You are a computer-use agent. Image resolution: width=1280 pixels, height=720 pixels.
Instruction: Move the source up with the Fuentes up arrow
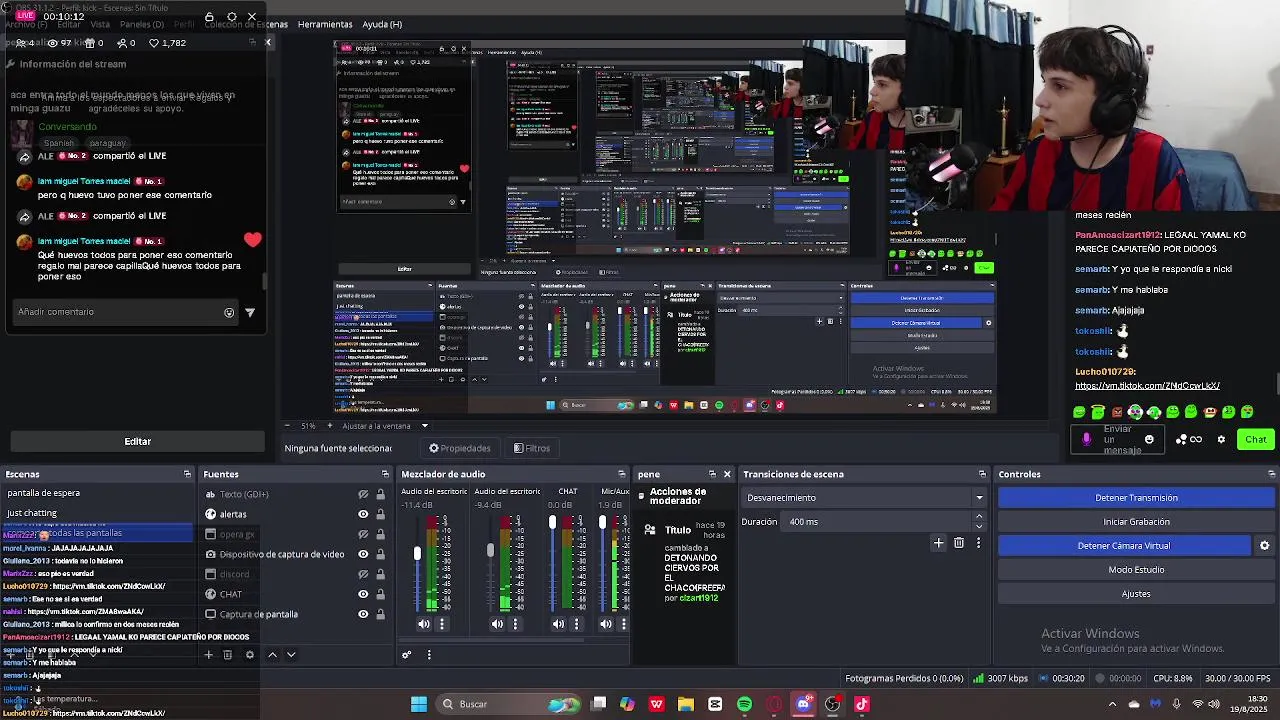pos(272,655)
